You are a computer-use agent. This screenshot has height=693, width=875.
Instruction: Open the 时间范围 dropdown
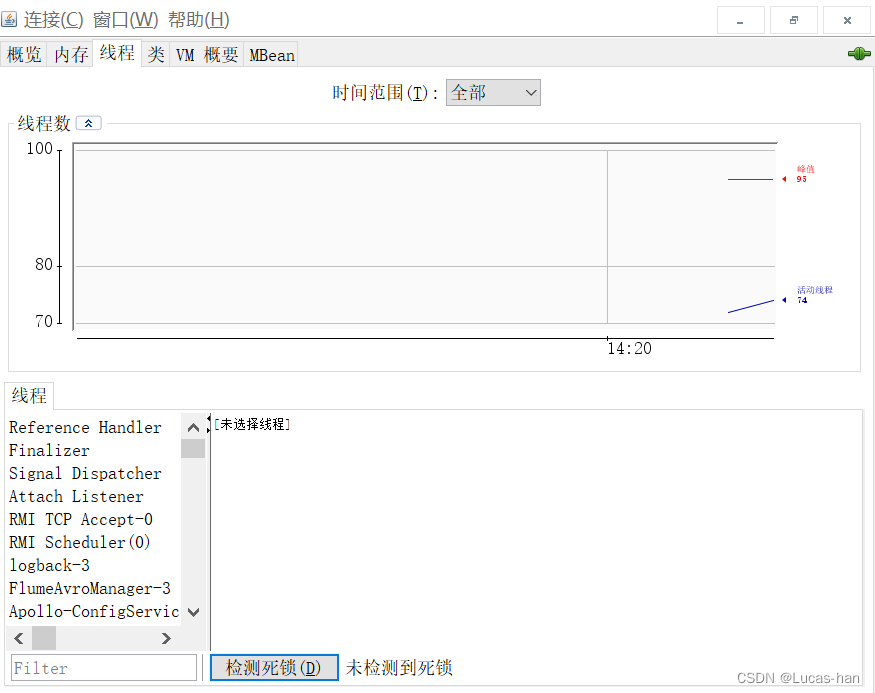click(493, 93)
